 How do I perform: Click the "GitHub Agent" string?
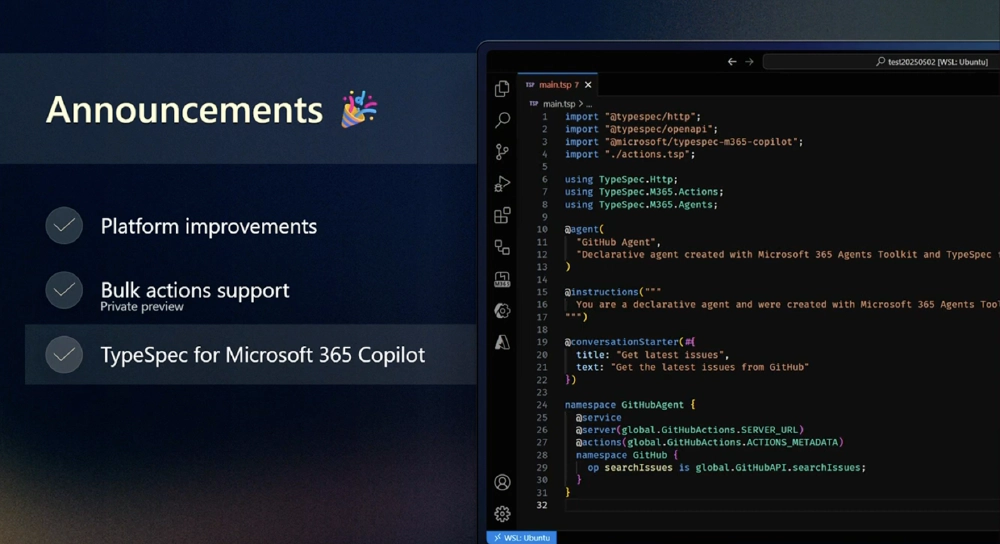point(618,242)
